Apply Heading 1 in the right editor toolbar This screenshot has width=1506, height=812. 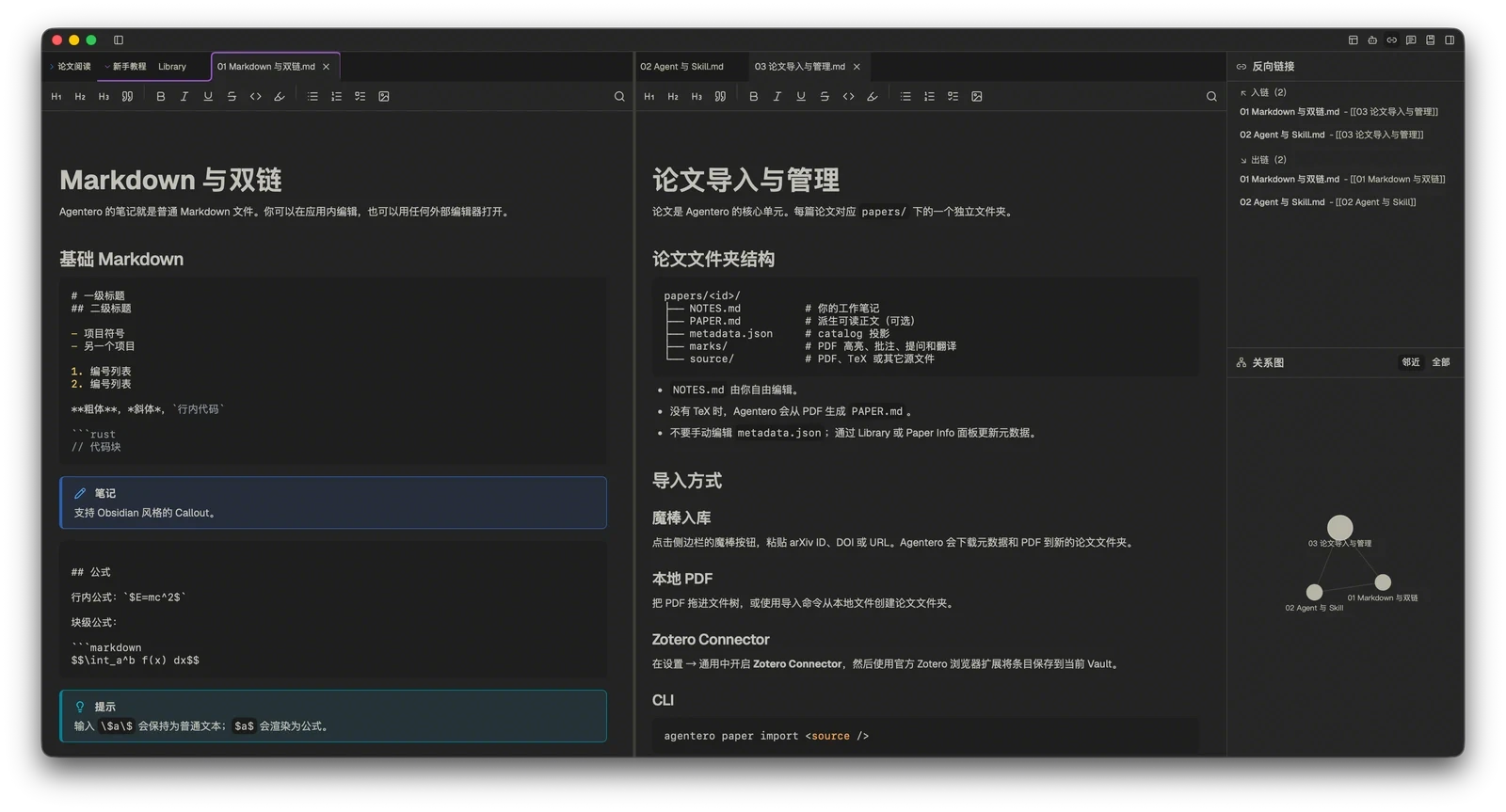(649, 96)
